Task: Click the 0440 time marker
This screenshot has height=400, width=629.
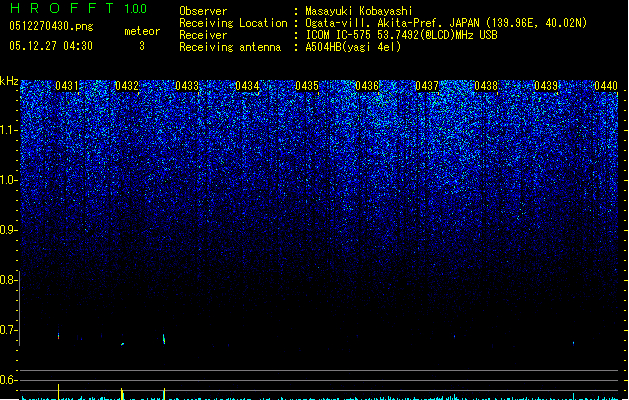Action: [x=606, y=85]
